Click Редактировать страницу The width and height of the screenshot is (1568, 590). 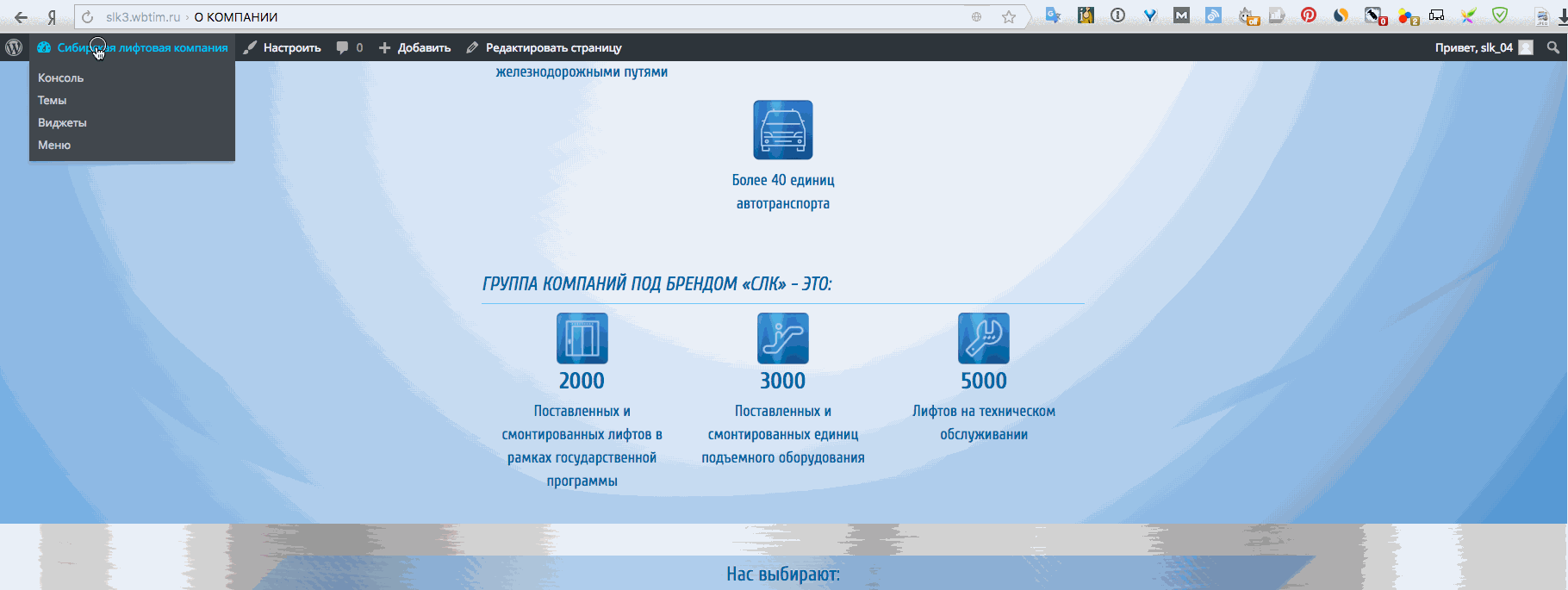[x=544, y=47]
